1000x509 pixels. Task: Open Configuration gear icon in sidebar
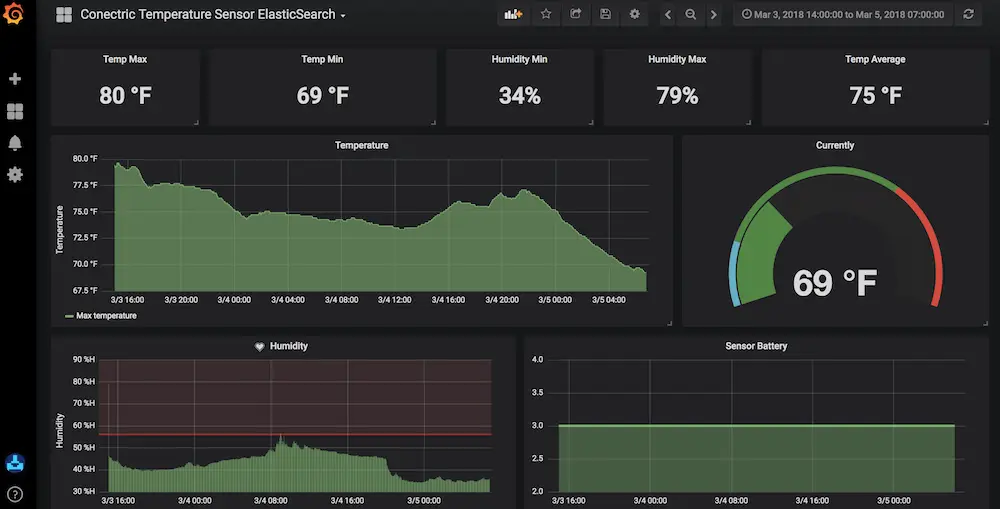15,174
